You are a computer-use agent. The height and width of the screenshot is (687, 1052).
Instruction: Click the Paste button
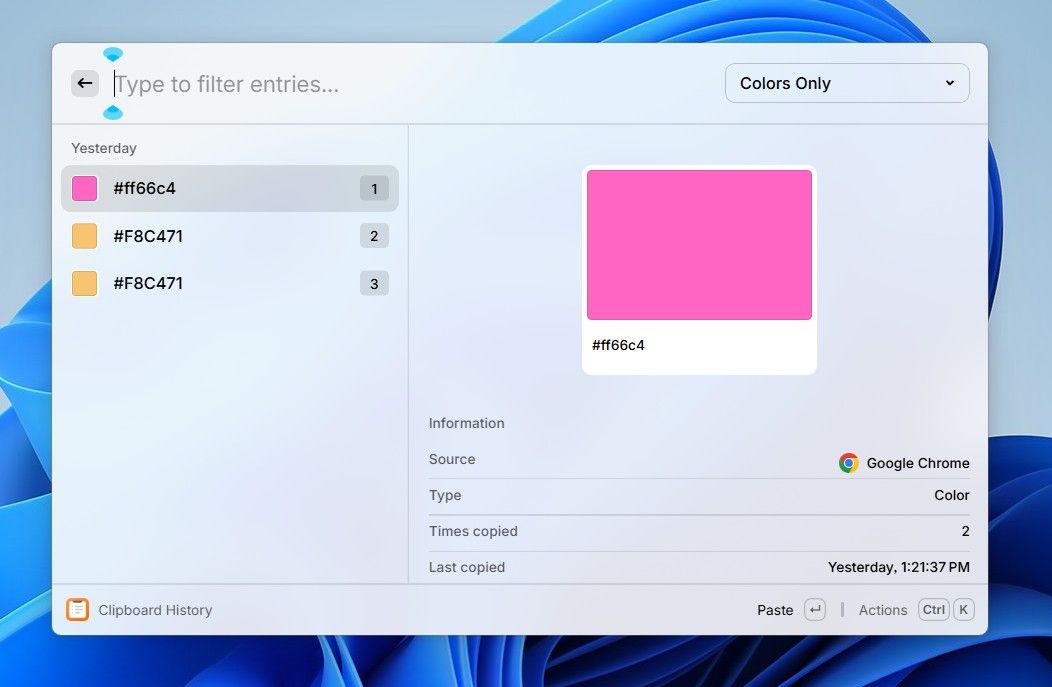click(x=775, y=609)
